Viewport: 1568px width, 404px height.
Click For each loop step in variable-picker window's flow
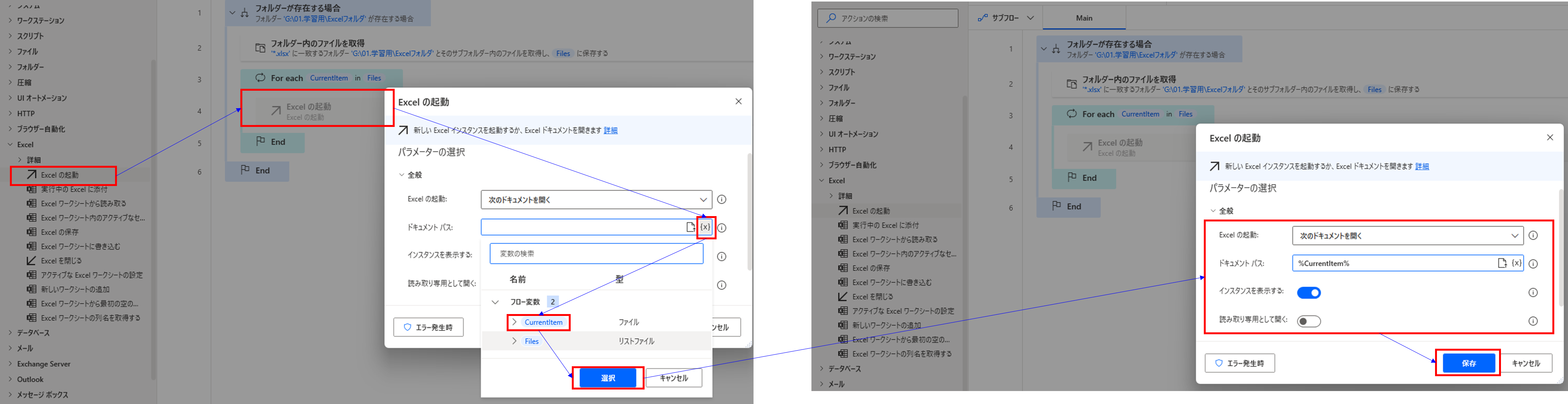click(322, 78)
